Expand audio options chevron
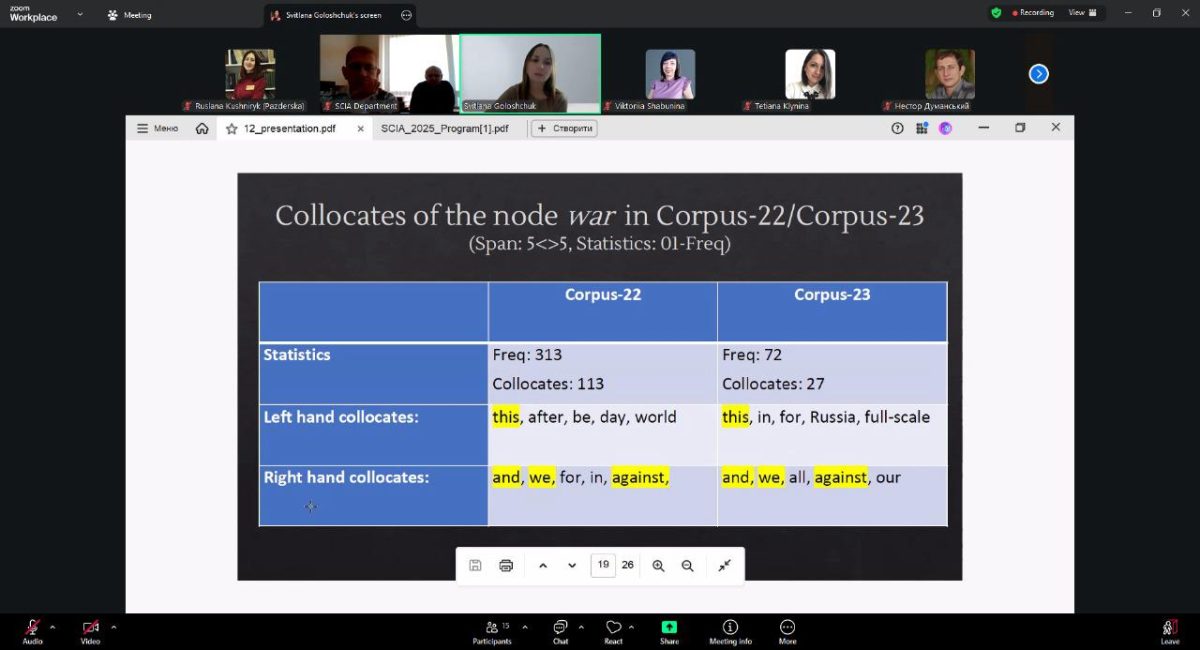Image resolution: width=1200 pixels, height=650 pixels. (x=53, y=628)
